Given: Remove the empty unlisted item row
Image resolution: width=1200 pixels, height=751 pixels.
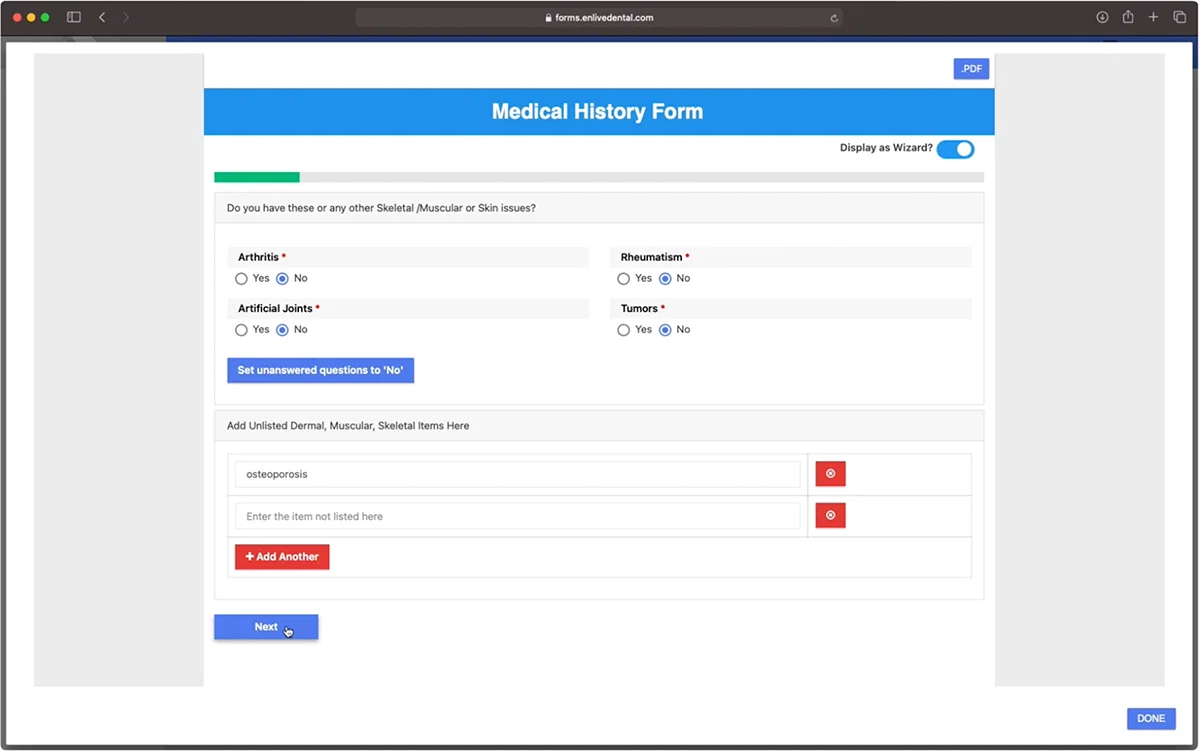Looking at the screenshot, I should pos(830,516).
